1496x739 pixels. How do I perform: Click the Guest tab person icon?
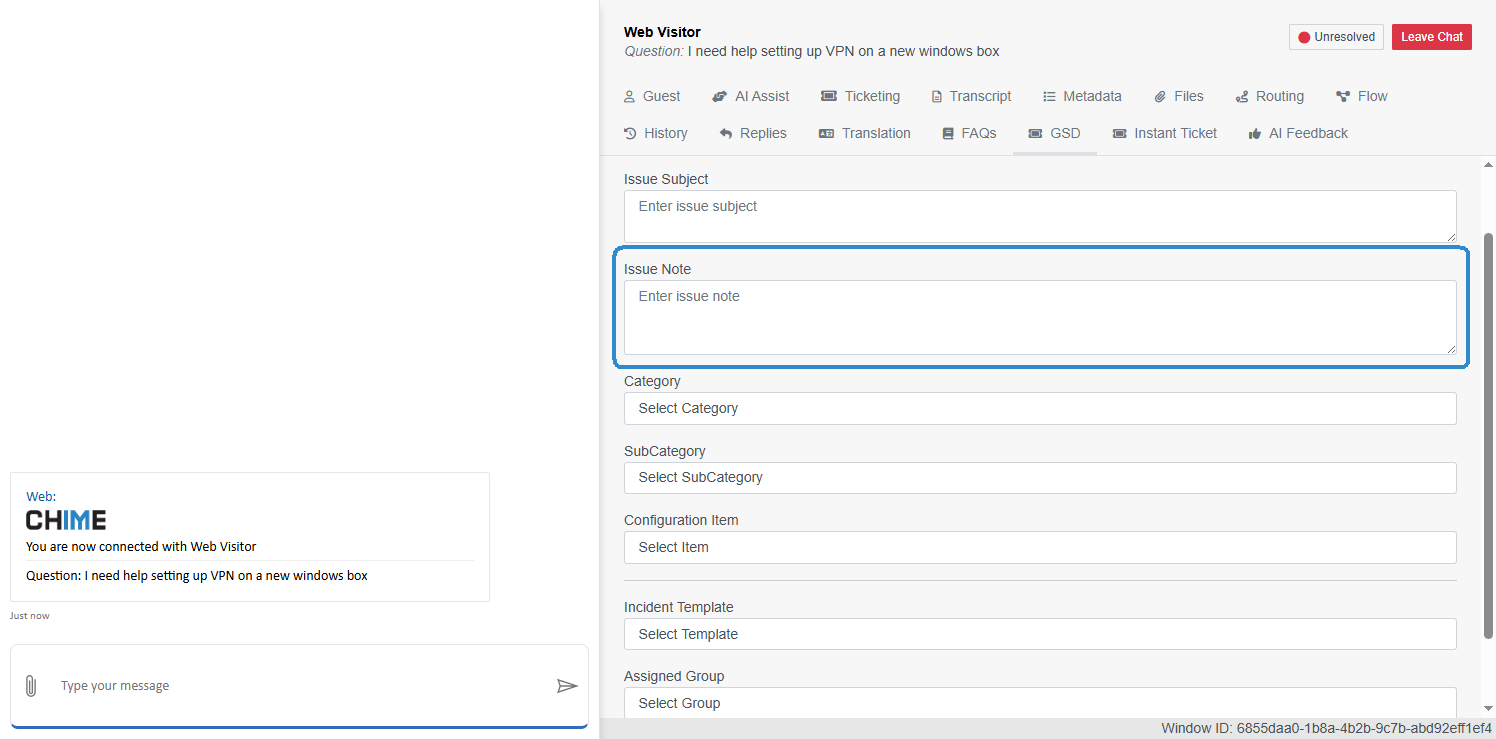click(x=629, y=97)
